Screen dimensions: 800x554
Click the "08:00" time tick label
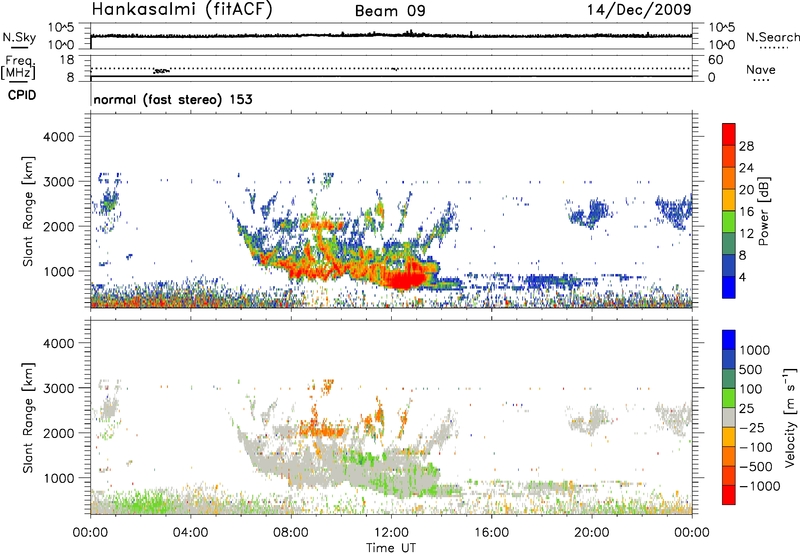291,533
